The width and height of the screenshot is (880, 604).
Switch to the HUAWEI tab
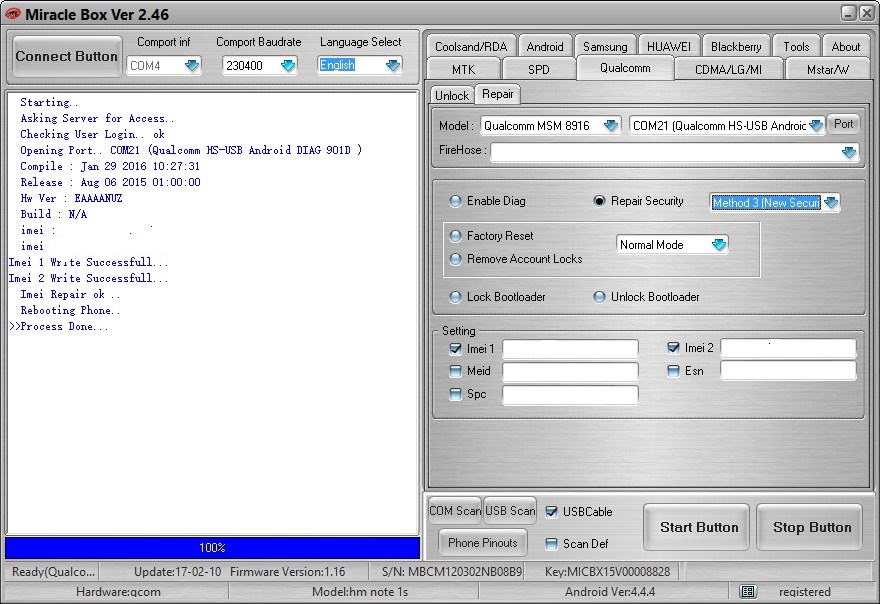tap(668, 47)
